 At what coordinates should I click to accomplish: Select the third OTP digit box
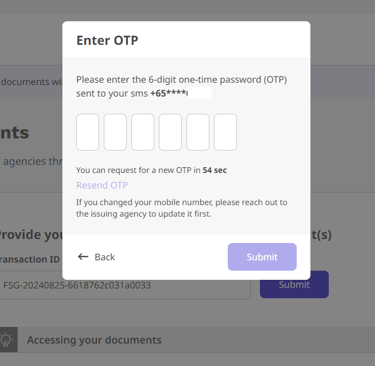143,132
